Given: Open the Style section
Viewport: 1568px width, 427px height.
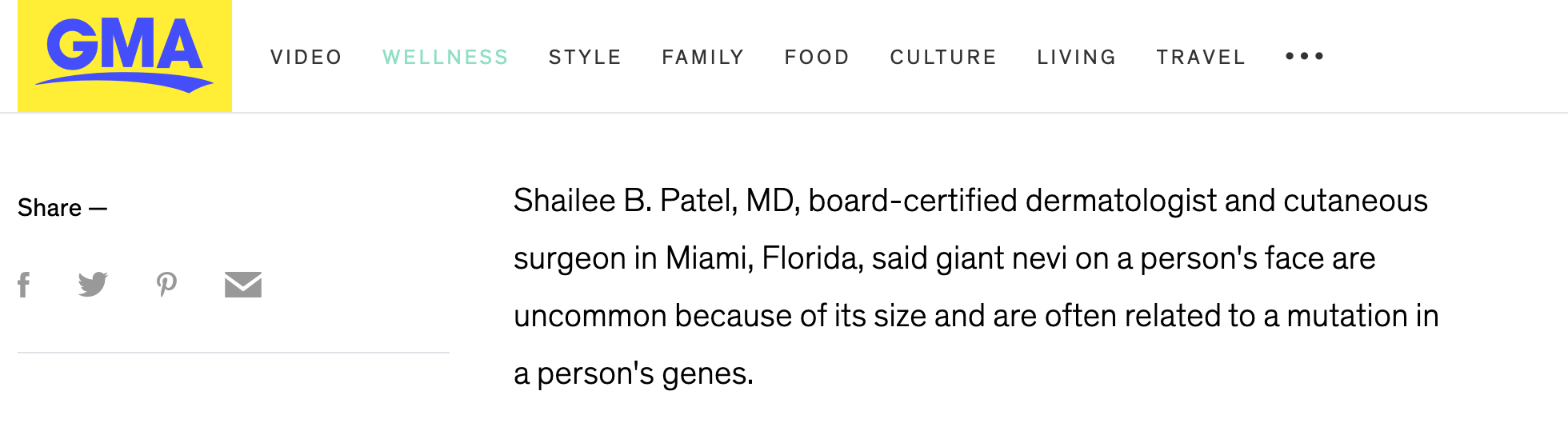Looking at the screenshot, I should coord(586,58).
